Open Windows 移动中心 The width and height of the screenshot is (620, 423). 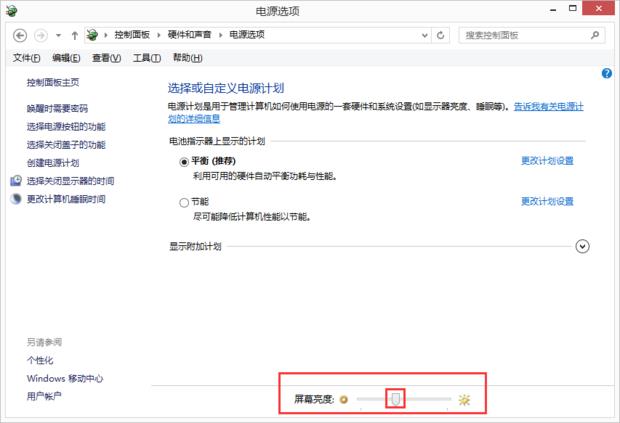[x=65, y=378]
